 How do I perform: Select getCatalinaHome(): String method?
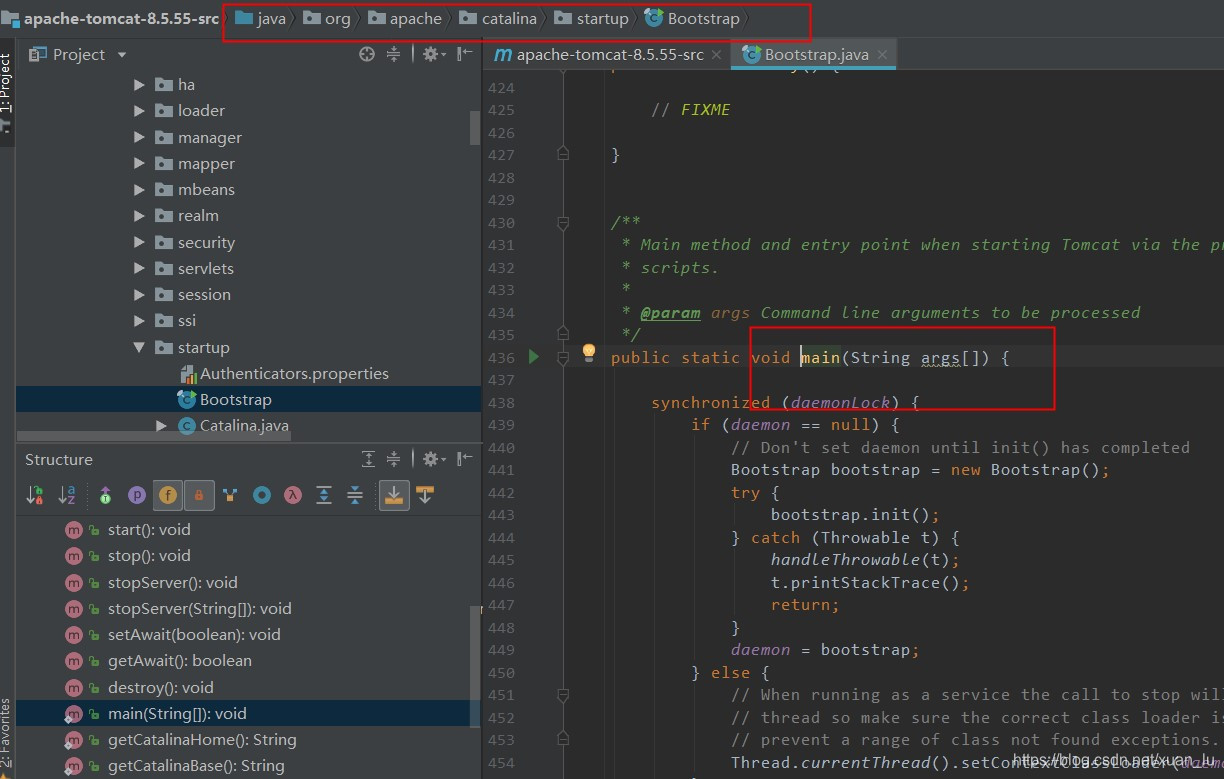tap(202, 740)
